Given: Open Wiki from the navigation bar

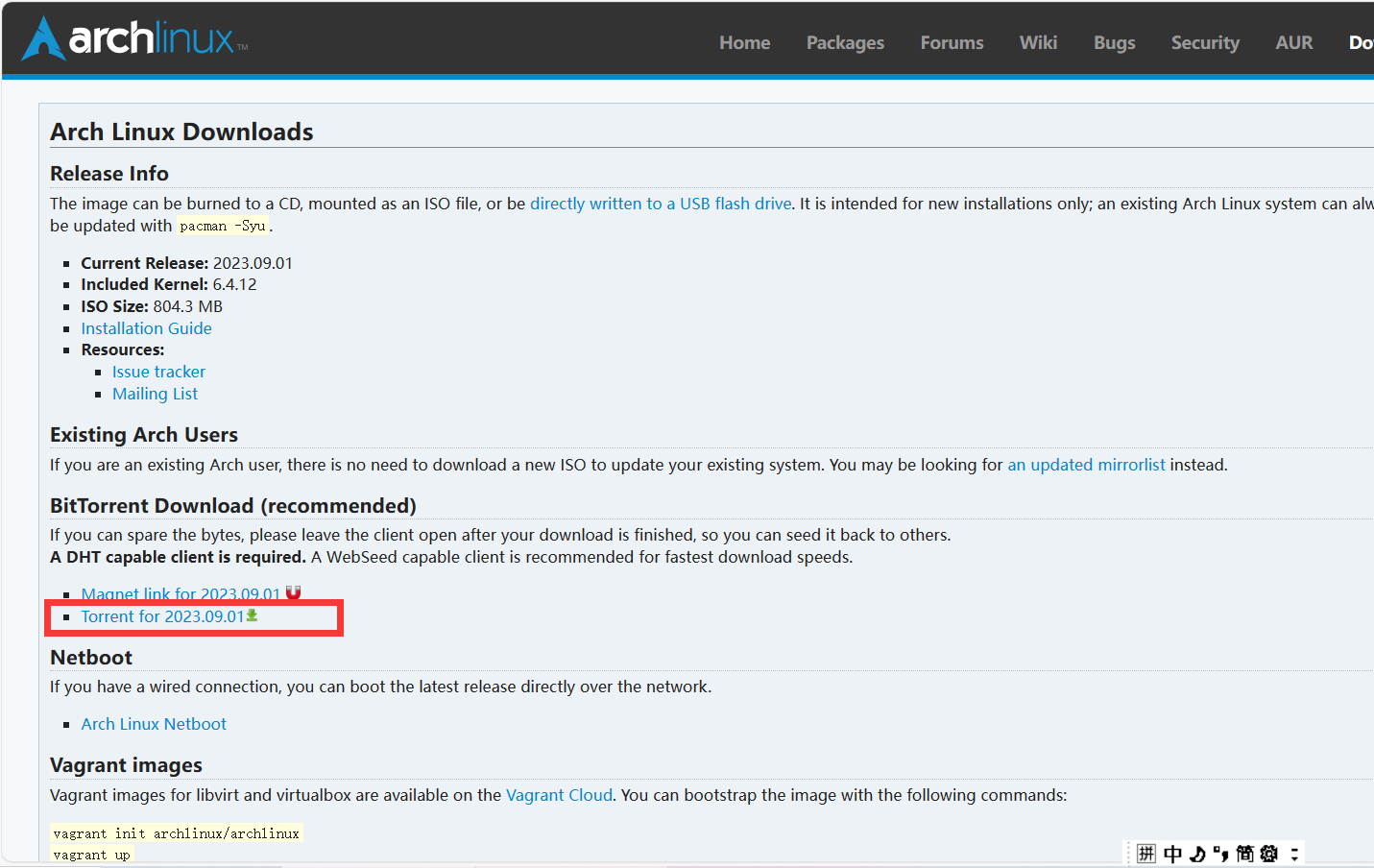Looking at the screenshot, I should pos(1038,42).
